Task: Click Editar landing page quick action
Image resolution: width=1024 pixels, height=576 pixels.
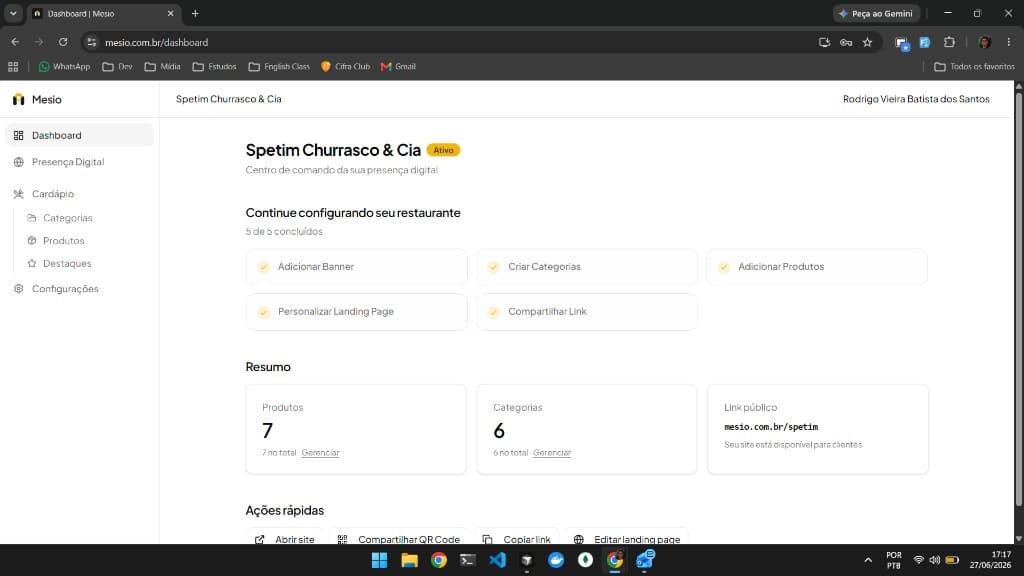Action: click(627, 539)
